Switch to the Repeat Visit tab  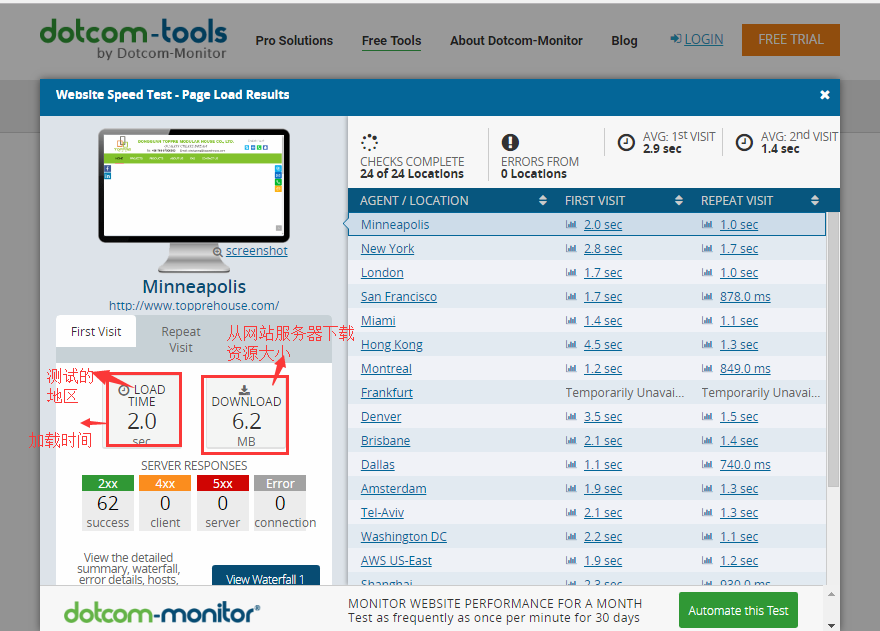[x=181, y=339]
